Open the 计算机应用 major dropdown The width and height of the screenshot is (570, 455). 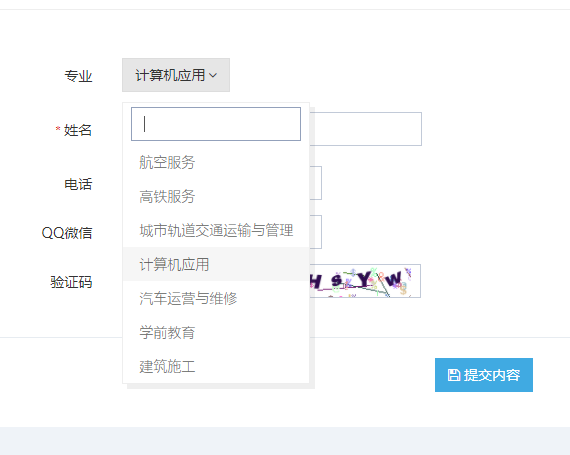point(176,75)
